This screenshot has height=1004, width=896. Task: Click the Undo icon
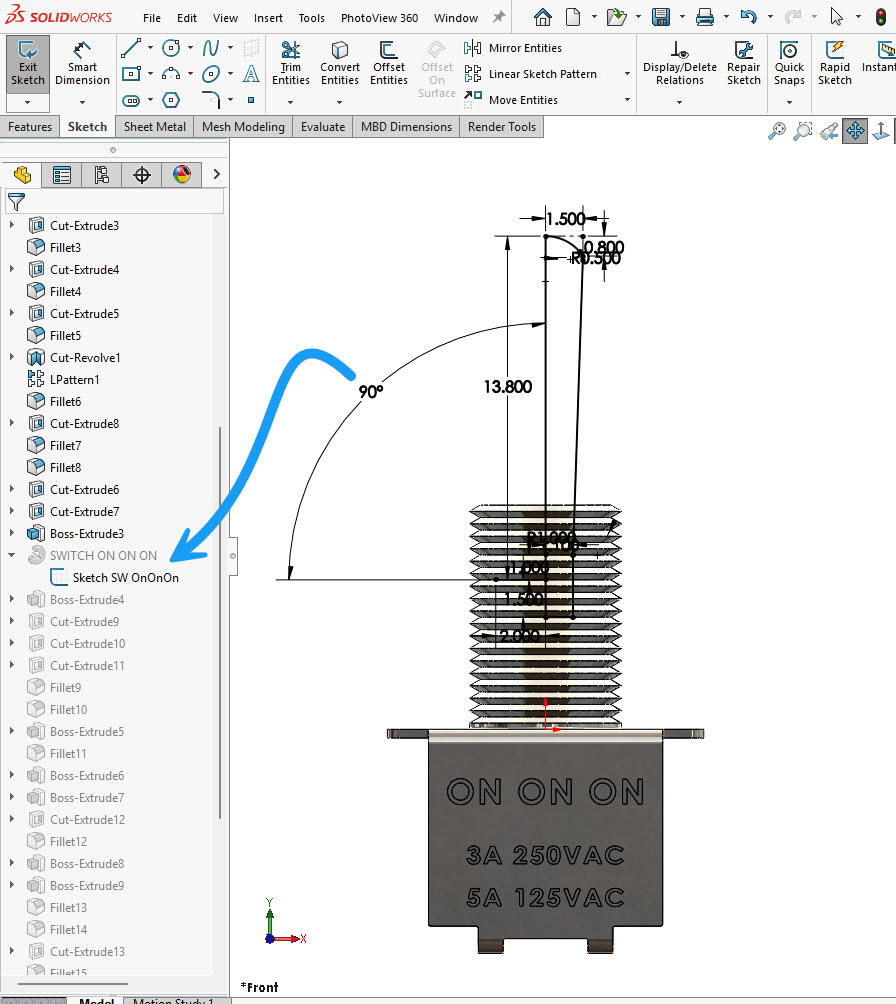pyautogui.click(x=748, y=17)
